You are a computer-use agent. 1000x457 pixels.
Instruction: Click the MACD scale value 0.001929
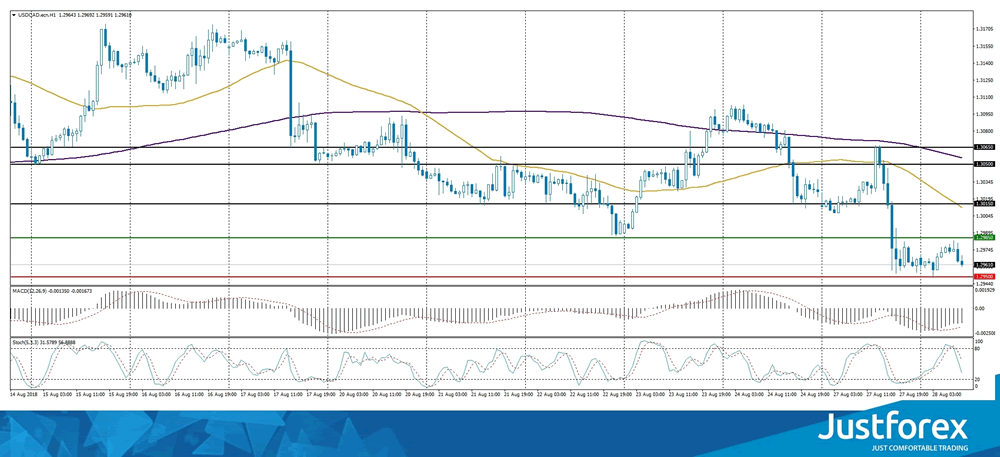coord(985,291)
